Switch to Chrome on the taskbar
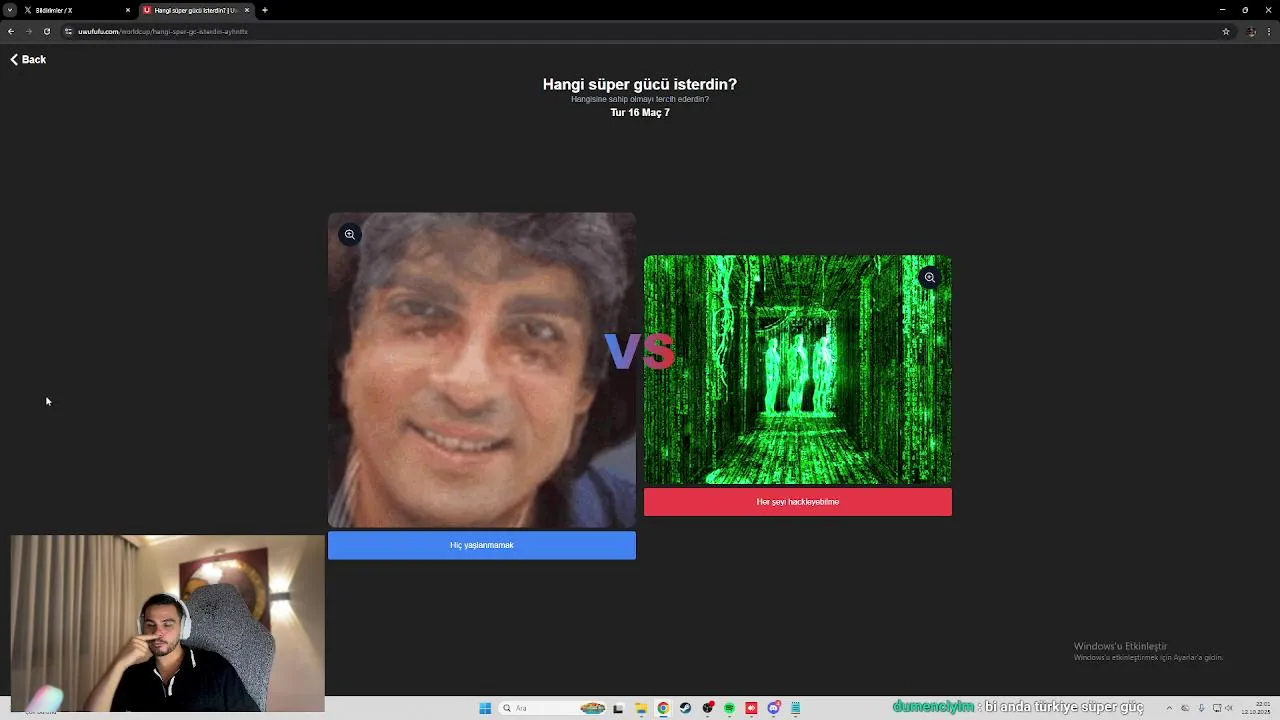The image size is (1280, 720). (663, 708)
